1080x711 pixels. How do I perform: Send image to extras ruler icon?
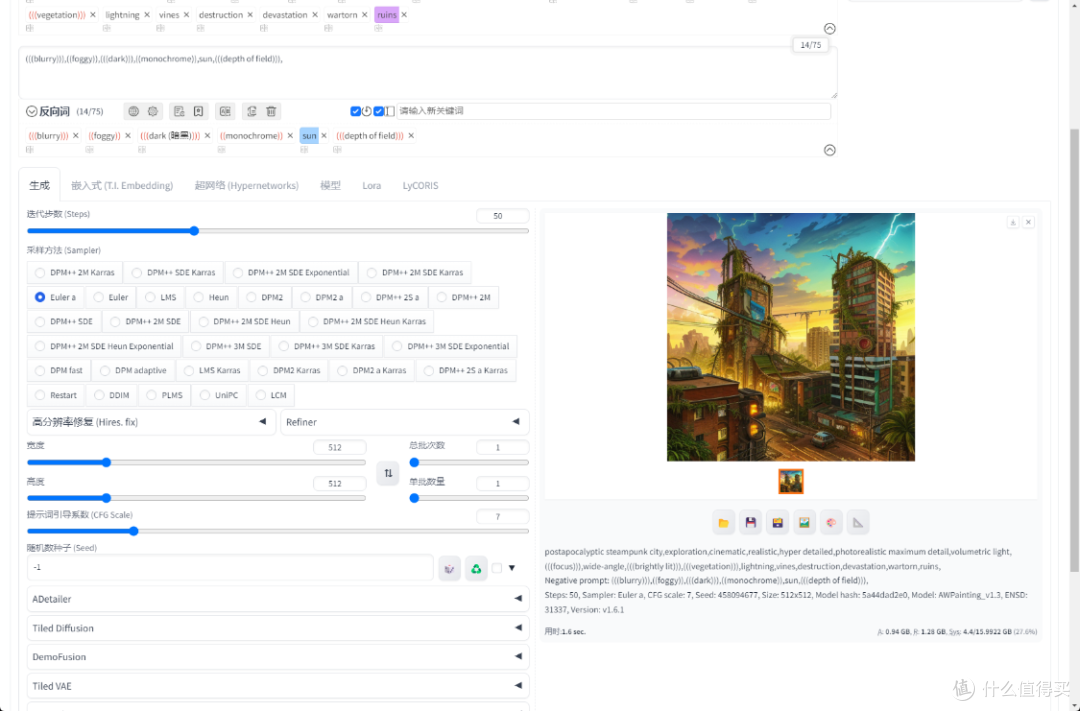pos(858,523)
